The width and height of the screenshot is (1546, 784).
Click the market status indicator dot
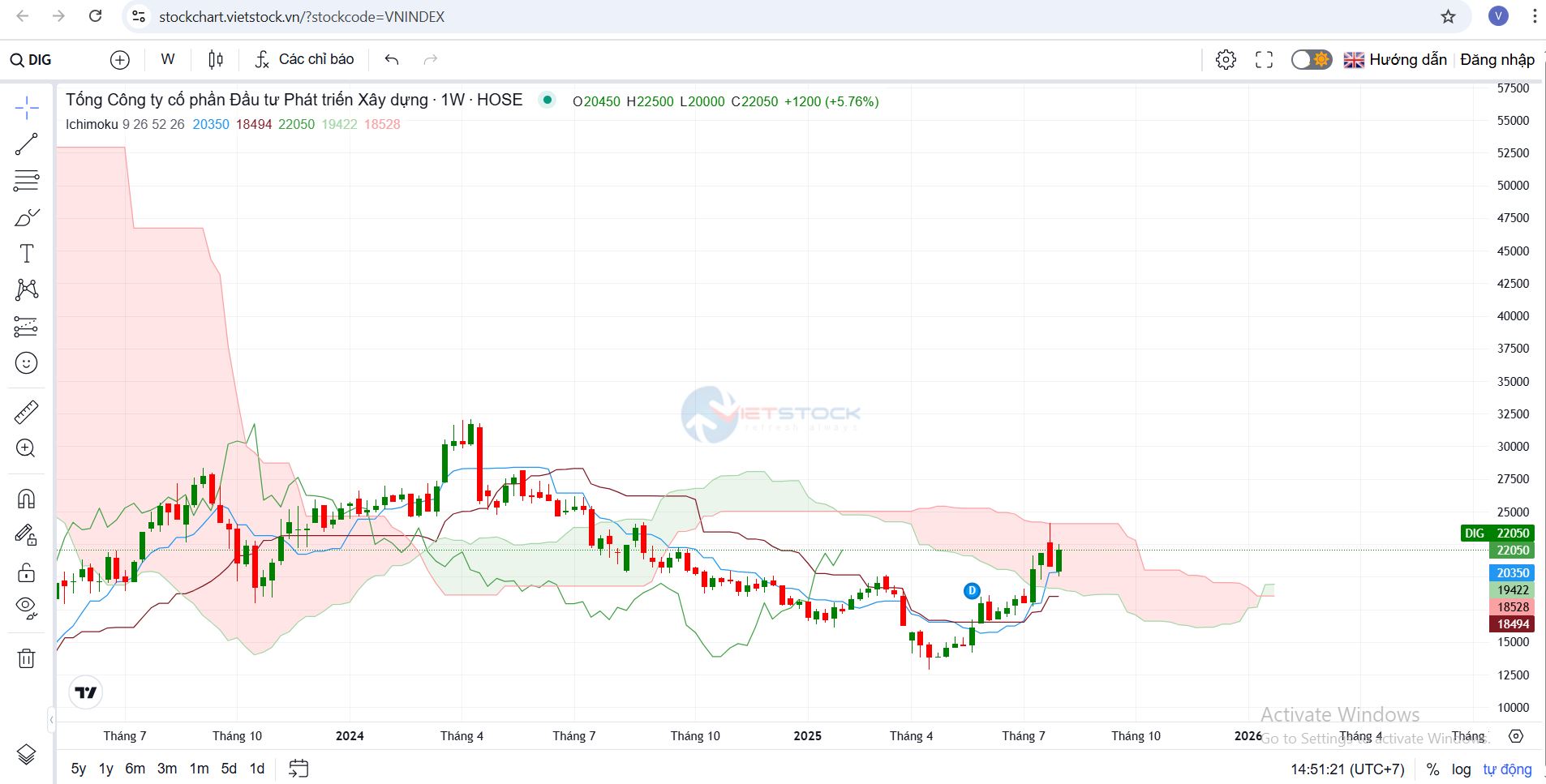[548, 101]
